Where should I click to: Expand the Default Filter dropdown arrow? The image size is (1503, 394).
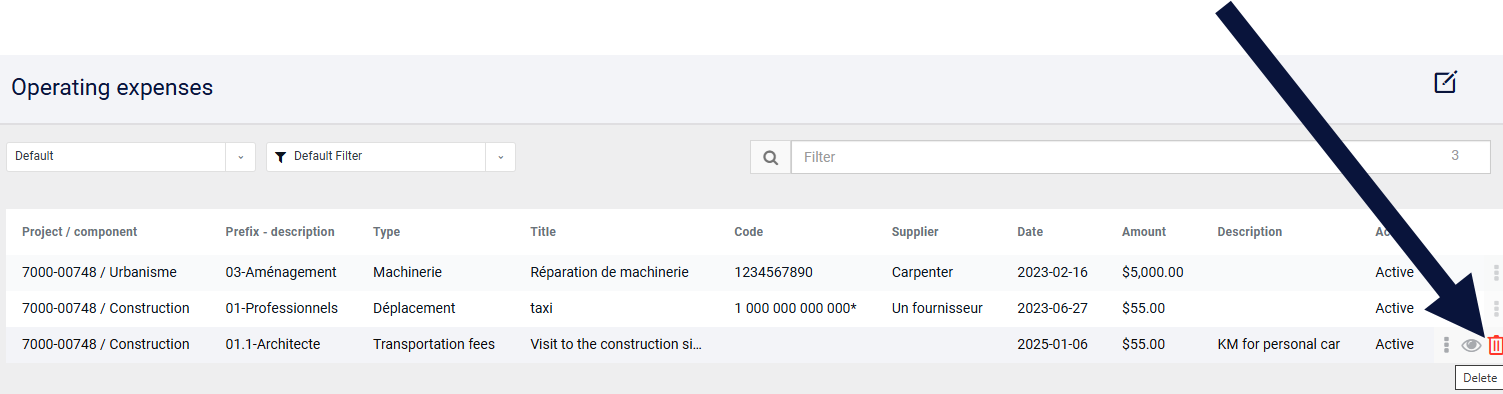pyautogui.click(x=500, y=157)
